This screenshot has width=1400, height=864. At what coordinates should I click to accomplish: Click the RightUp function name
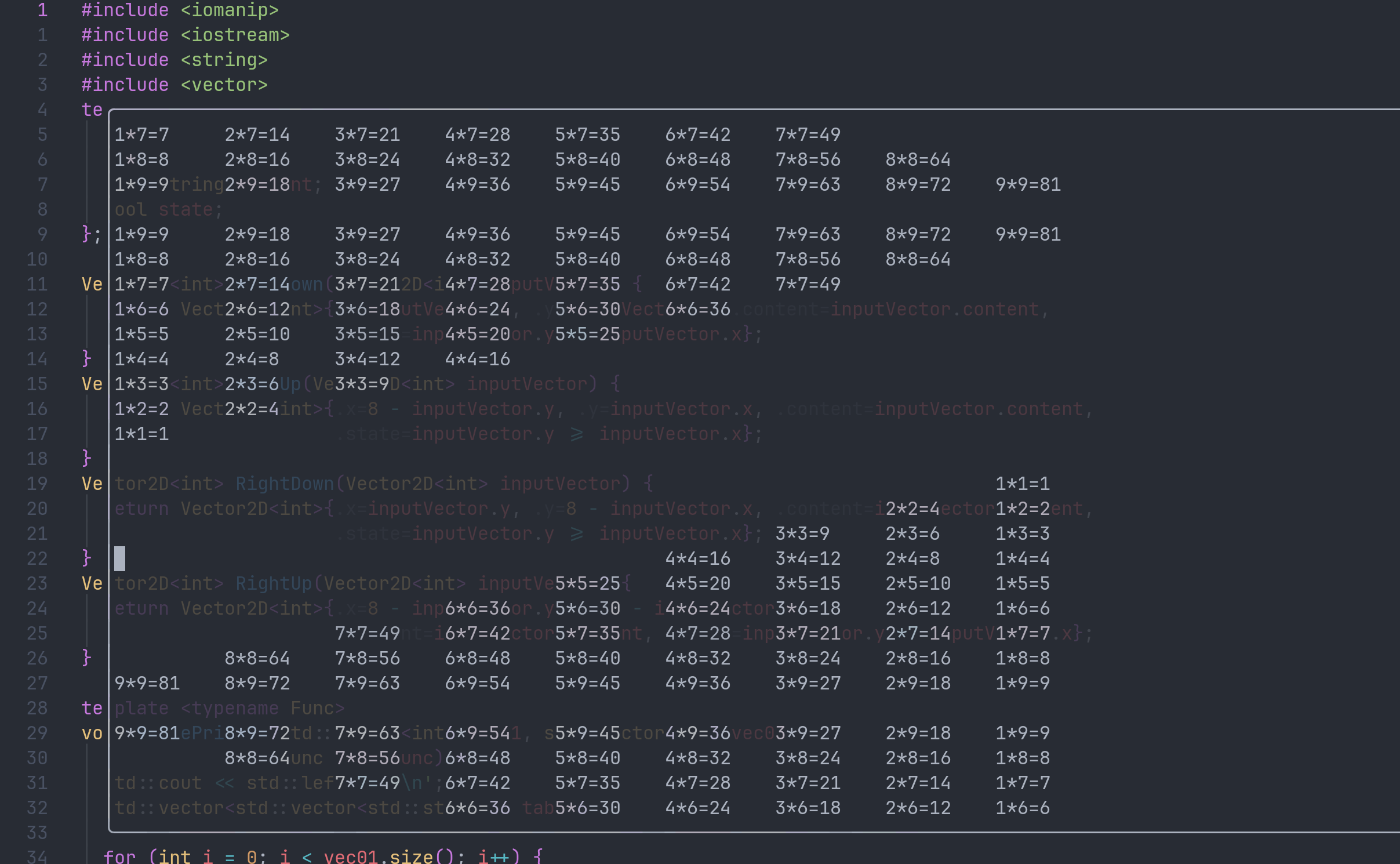tap(274, 583)
